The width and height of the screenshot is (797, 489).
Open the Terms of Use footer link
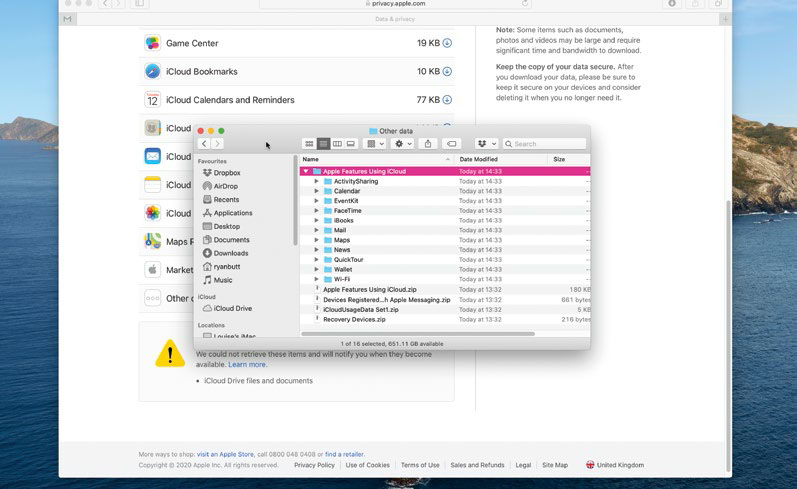420,465
